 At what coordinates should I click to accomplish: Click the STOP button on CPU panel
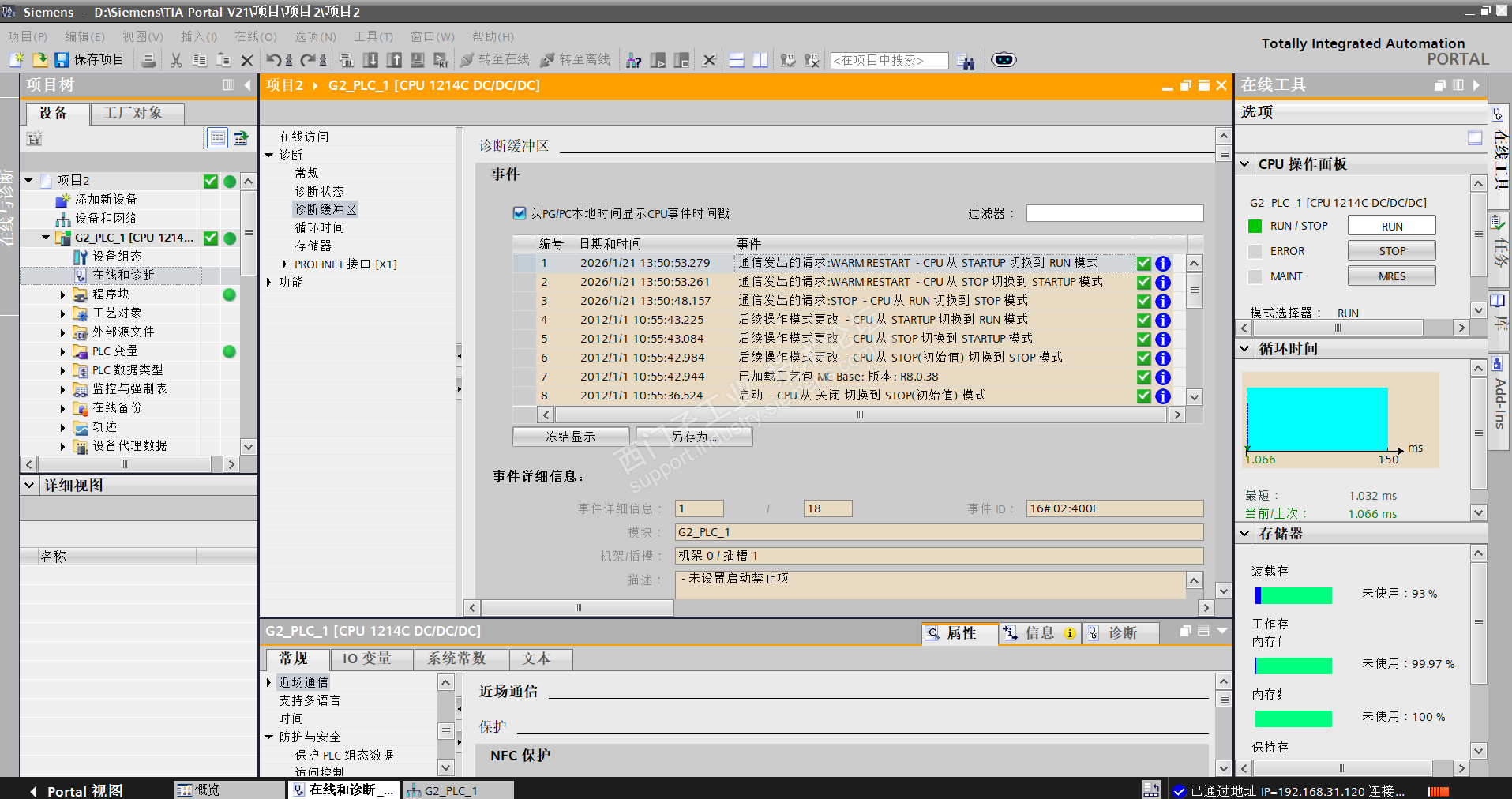point(1391,251)
